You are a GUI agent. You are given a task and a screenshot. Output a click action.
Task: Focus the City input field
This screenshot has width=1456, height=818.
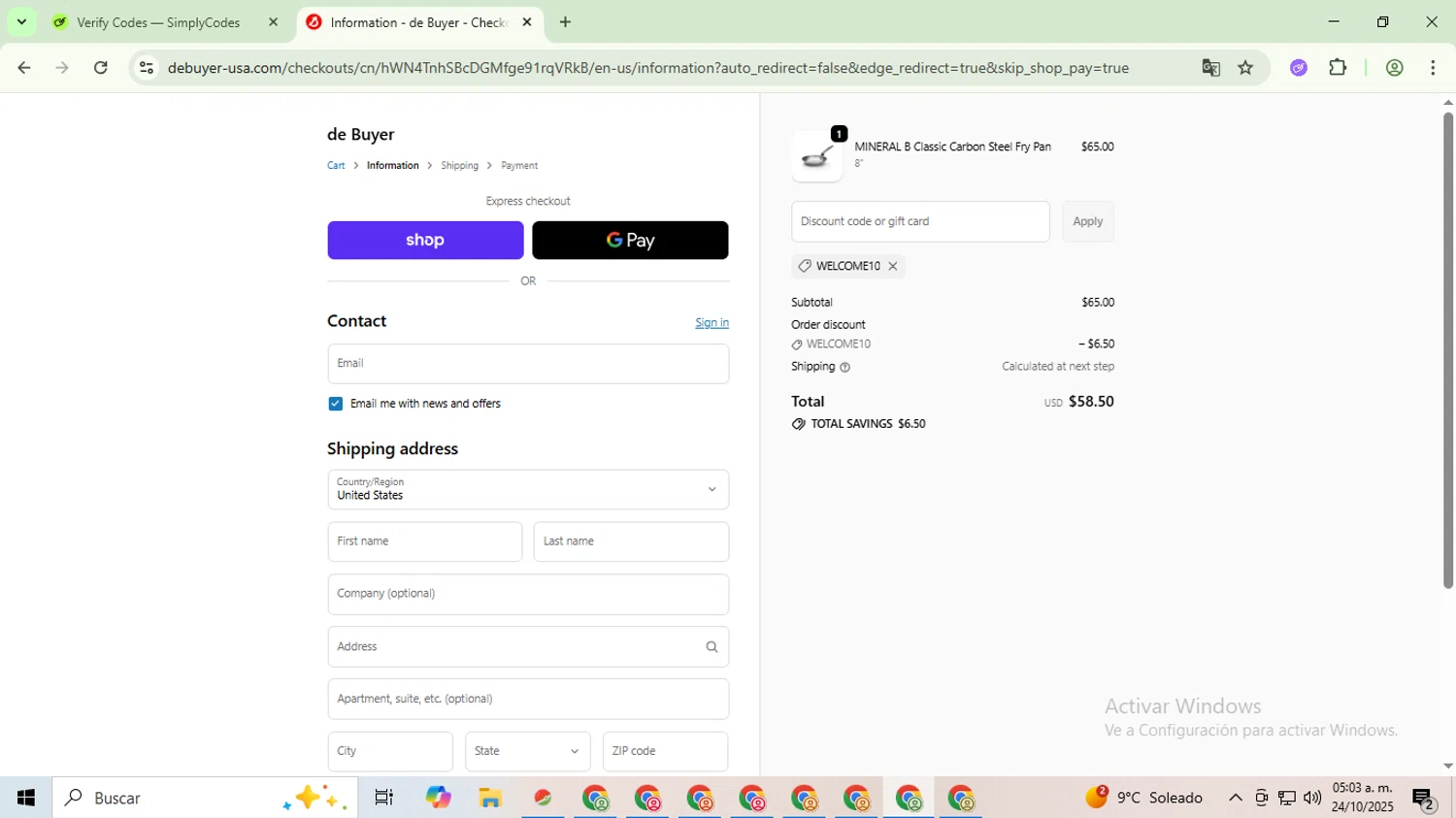point(390,752)
